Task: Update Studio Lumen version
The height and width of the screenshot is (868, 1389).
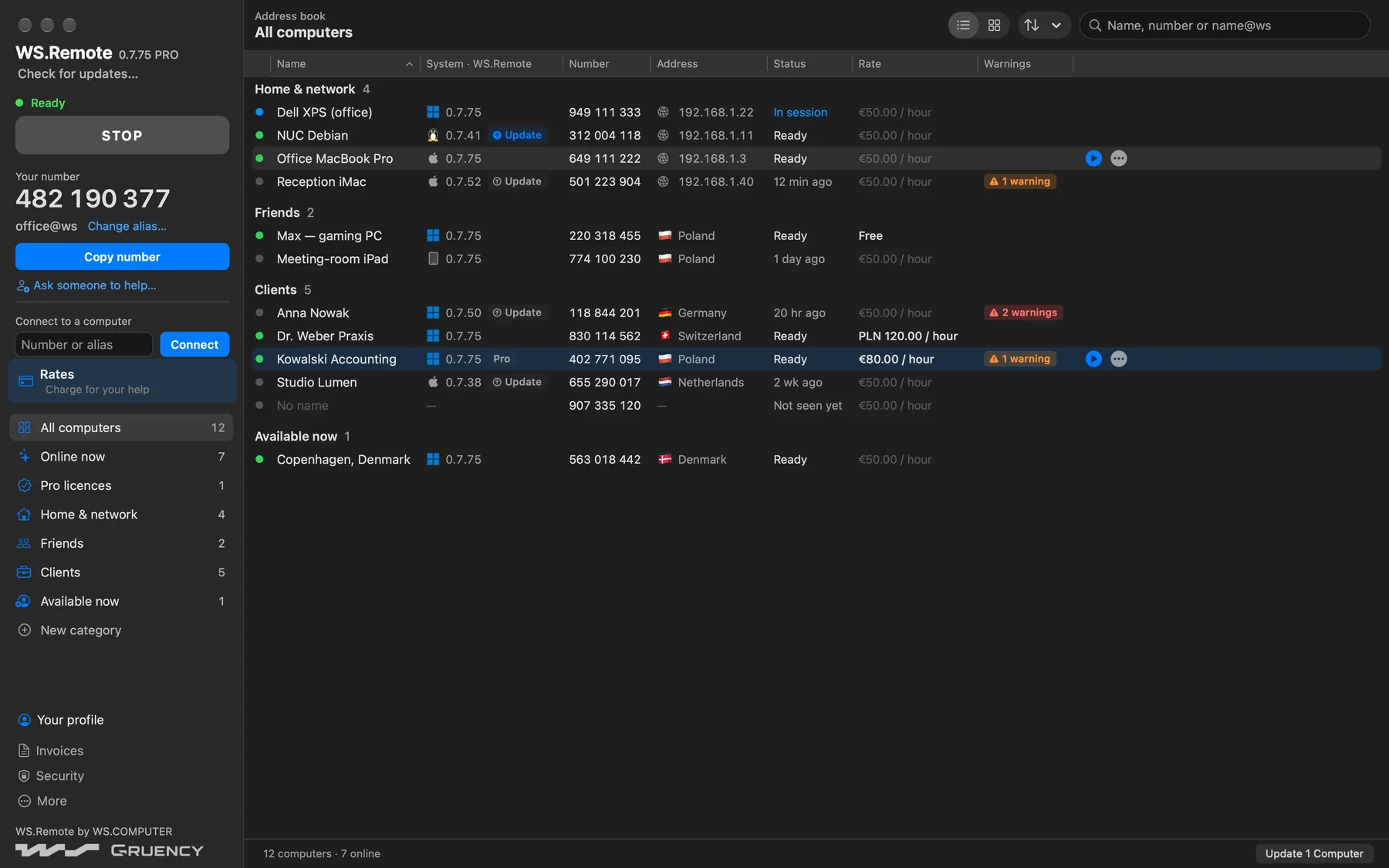Action: 517,382
